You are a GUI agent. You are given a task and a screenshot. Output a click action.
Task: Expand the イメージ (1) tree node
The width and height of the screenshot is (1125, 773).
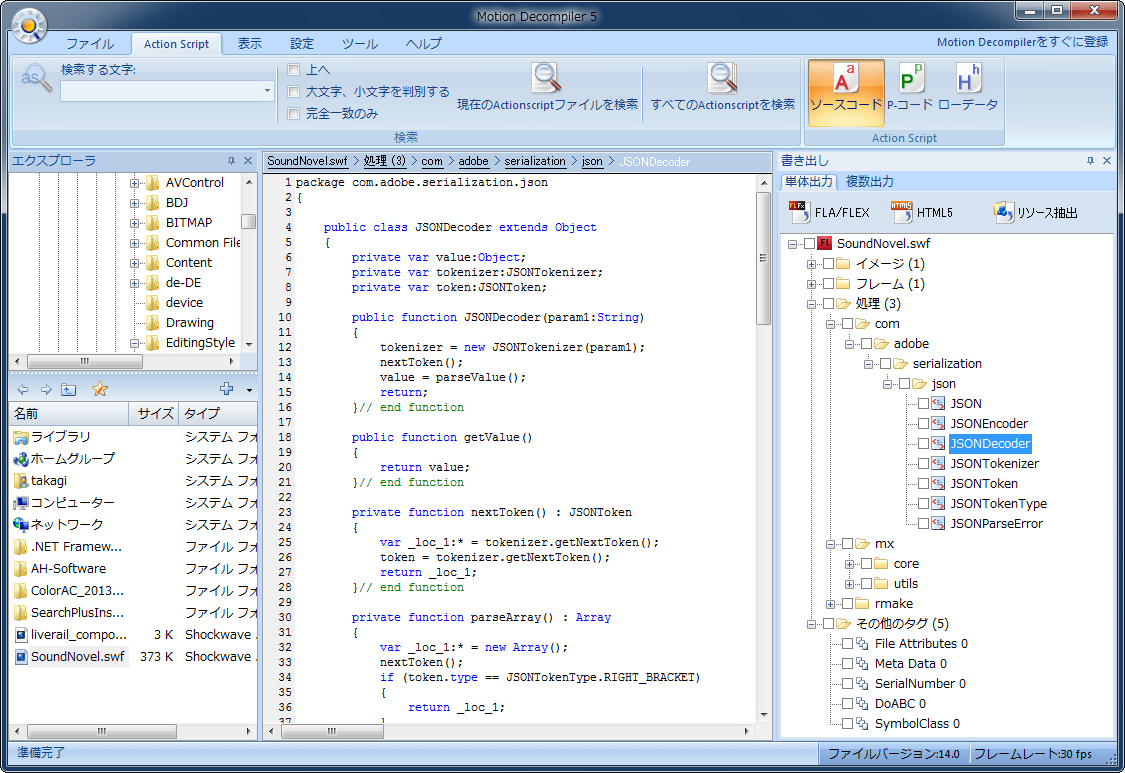point(811,264)
